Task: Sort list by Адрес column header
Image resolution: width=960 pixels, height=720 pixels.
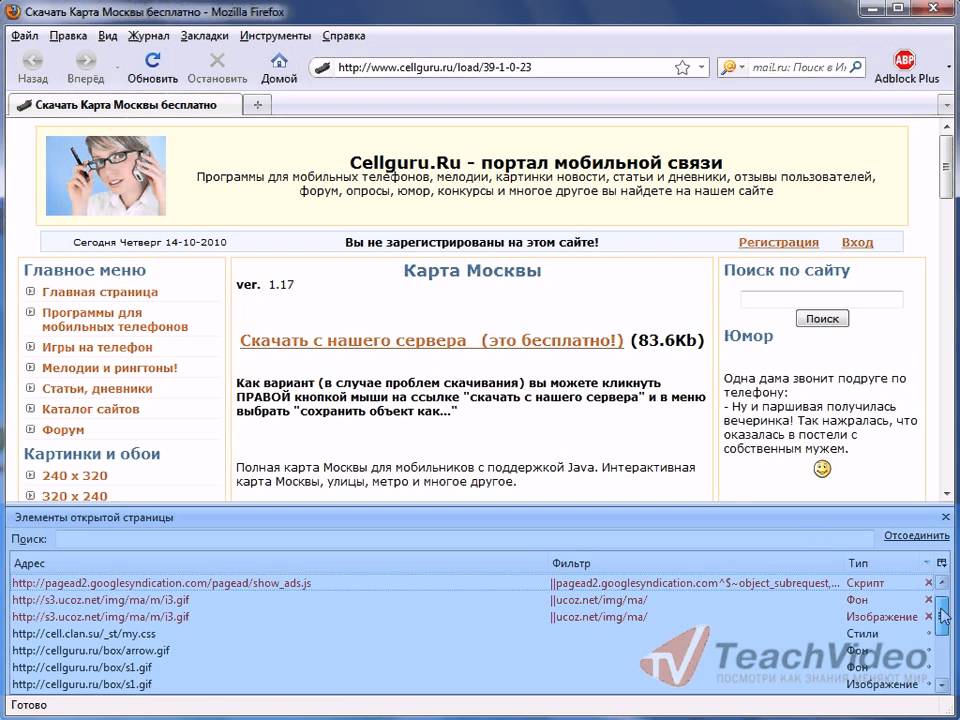Action: [x=279, y=563]
